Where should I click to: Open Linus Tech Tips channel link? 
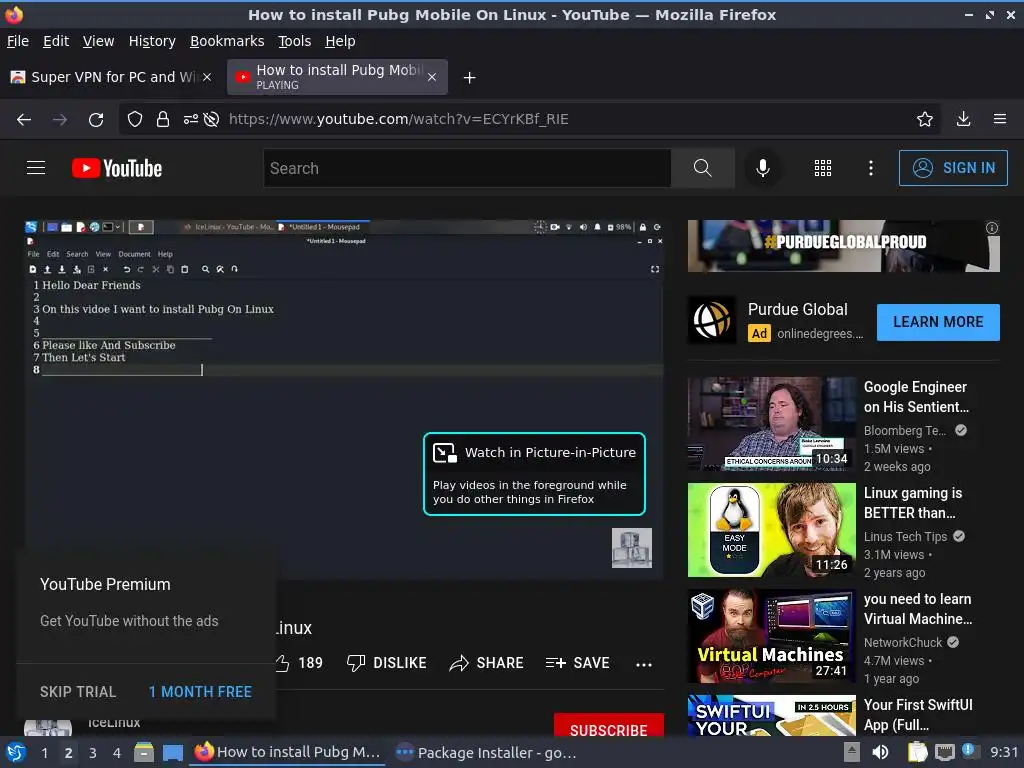tap(905, 536)
